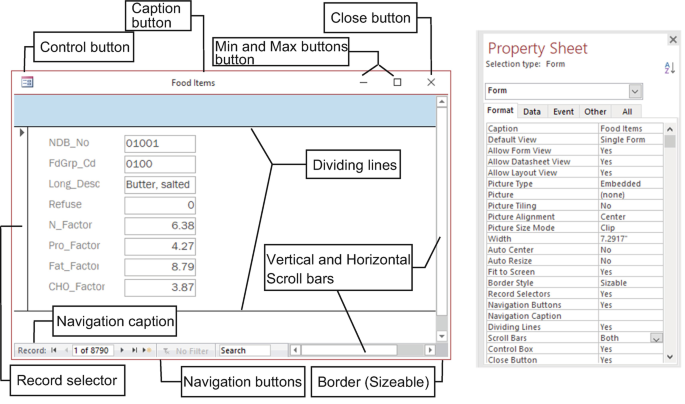Screen dimensions: 685x404
Task: Minimize the Food Items form window
Action: coord(363,82)
